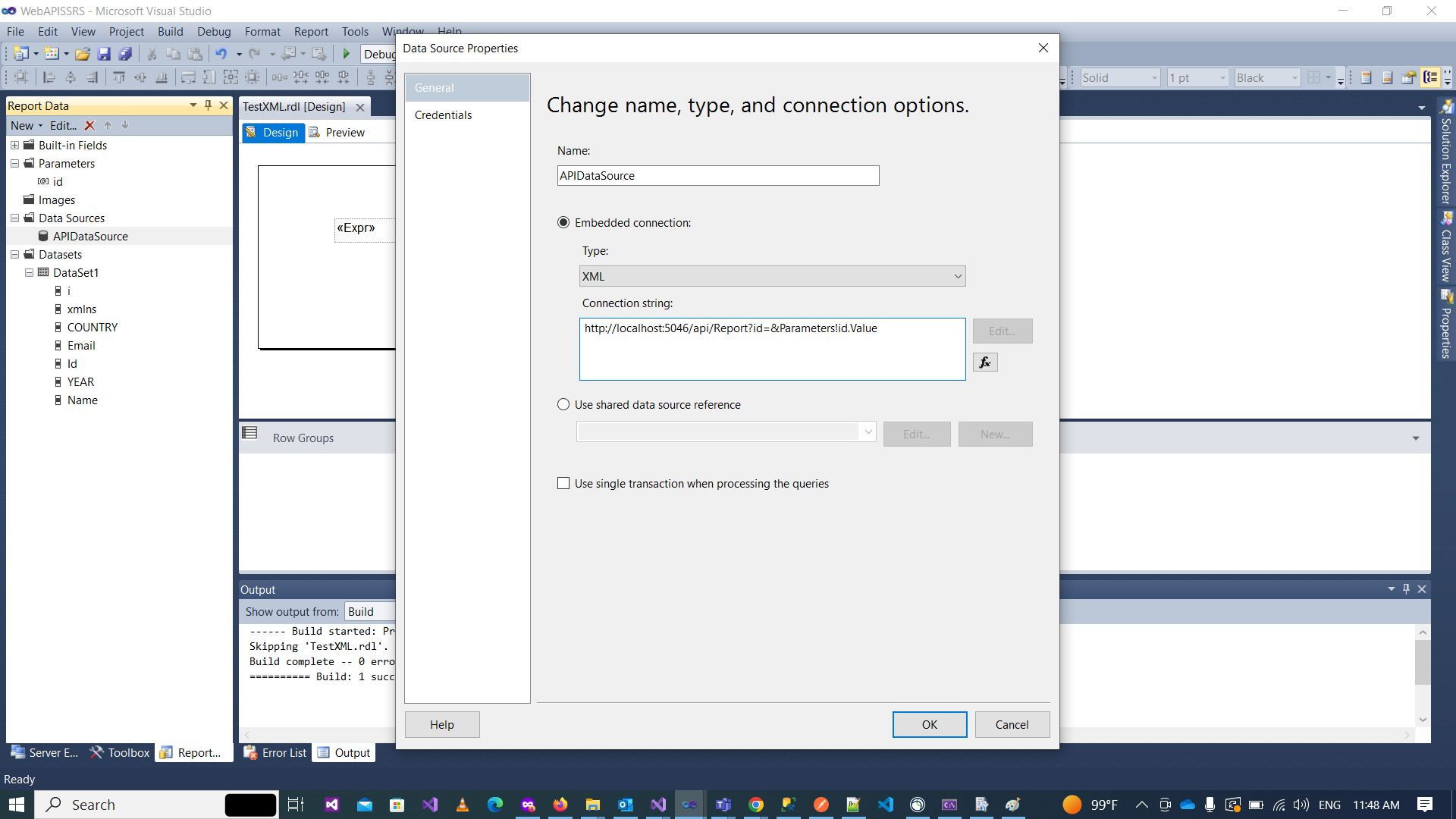Switch to Credentials tab
Image resolution: width=1456 pixels, height=819 pixels.
(443, 114)
